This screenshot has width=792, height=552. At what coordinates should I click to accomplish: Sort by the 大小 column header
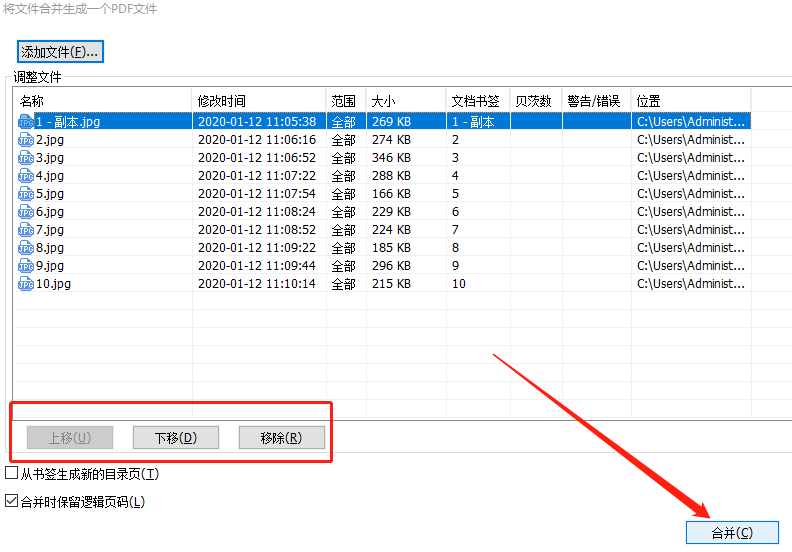406,101
